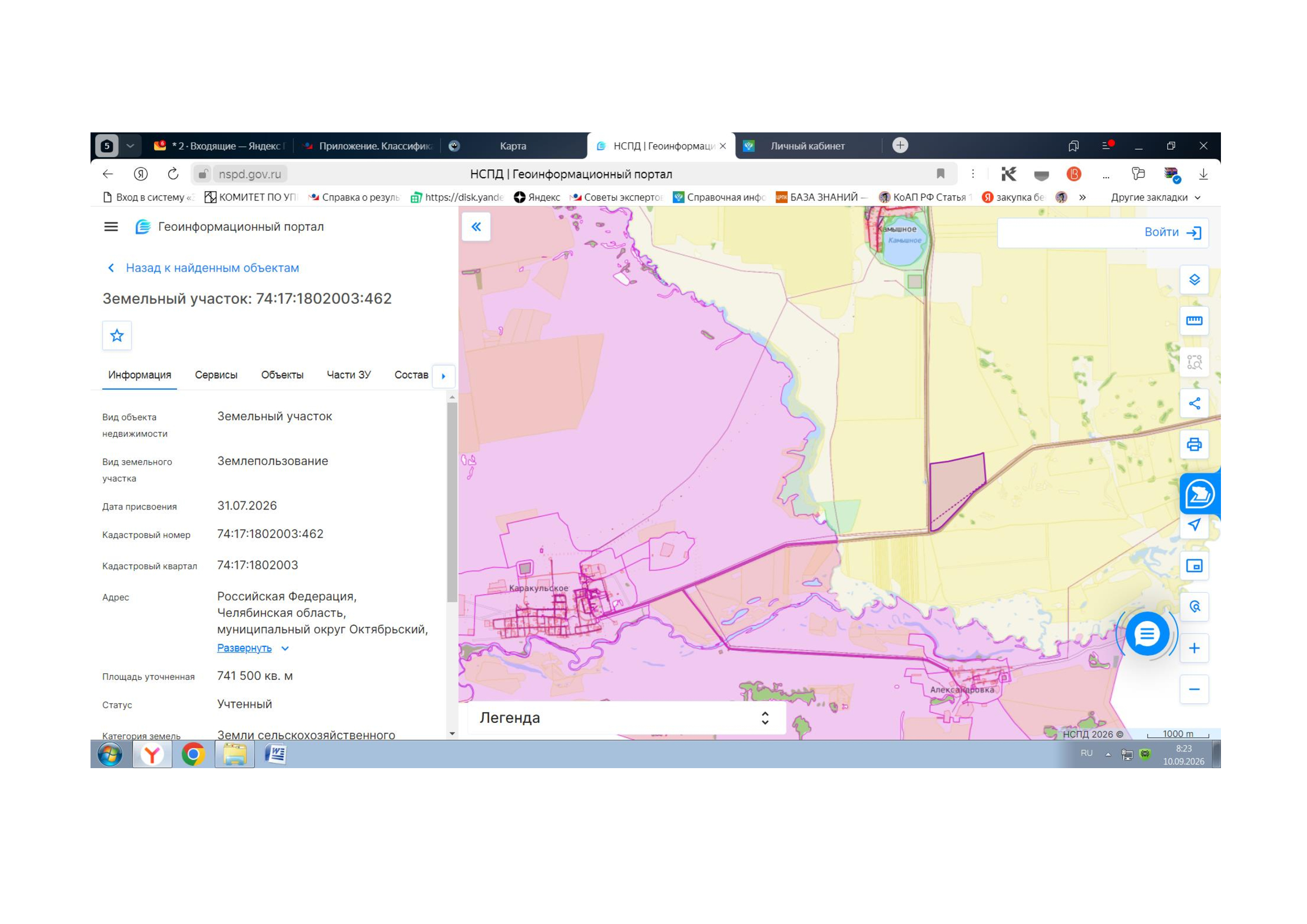Image resolution: width=1307 pixels, height=924 pixels.
Task: Open browser downloads arrow icon
Action: pyautogui.click(x=1203, y=174)
